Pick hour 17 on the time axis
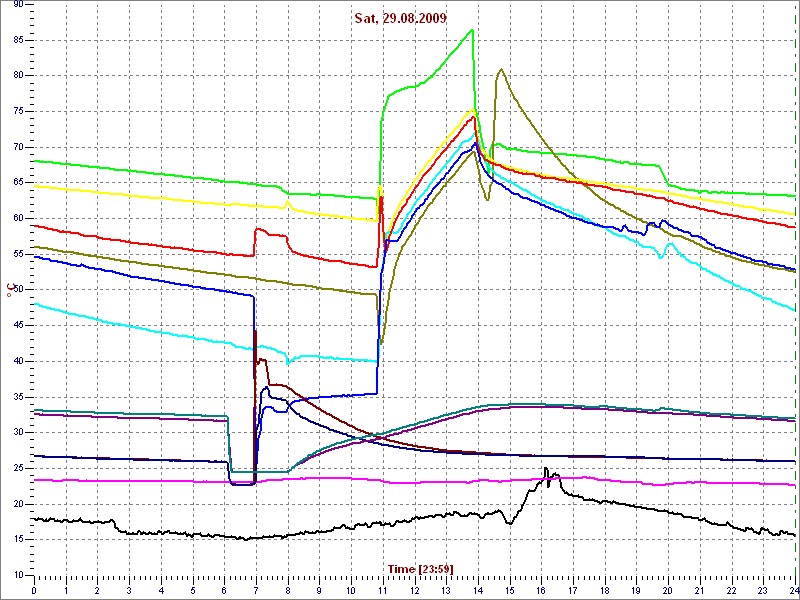This screenshot has width=800, height=600. pos(573,591)
